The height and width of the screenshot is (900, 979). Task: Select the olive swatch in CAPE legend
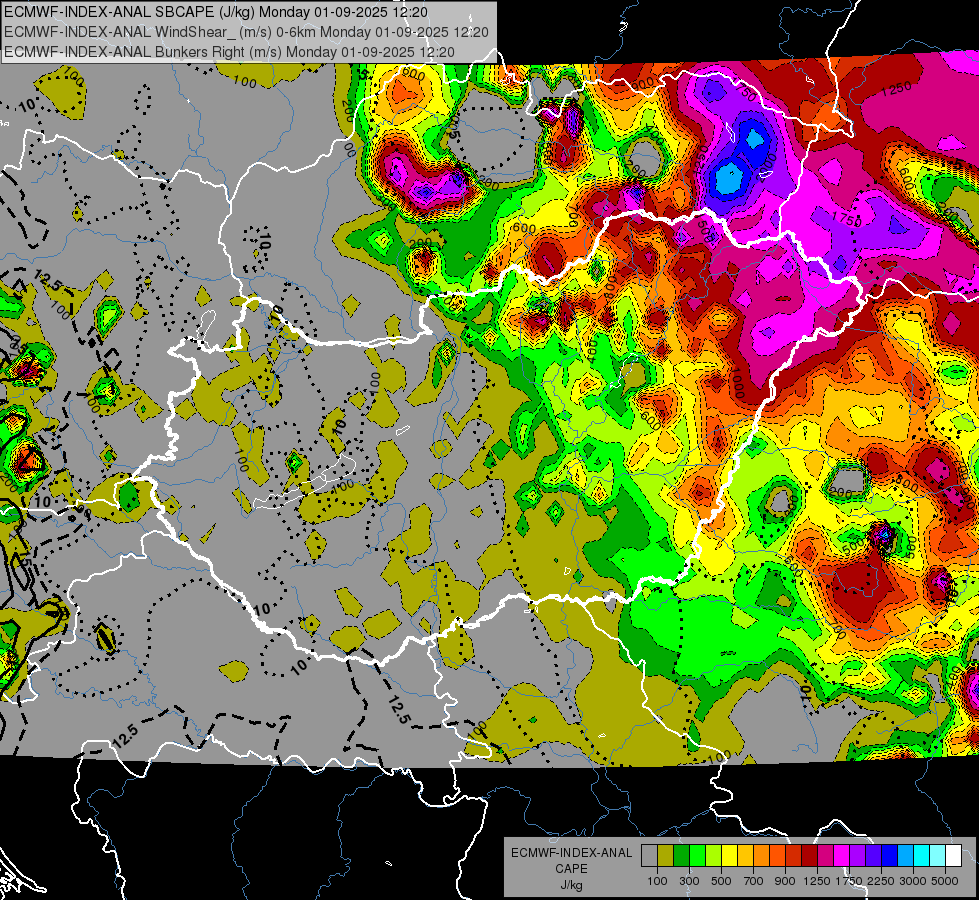[x=666, y=855]
